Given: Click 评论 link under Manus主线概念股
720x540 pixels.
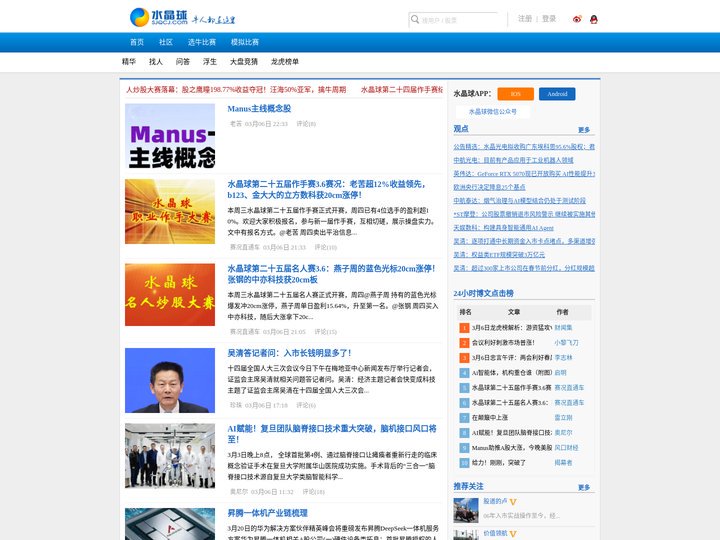Looking at the screenshot, I should [306, 124].
